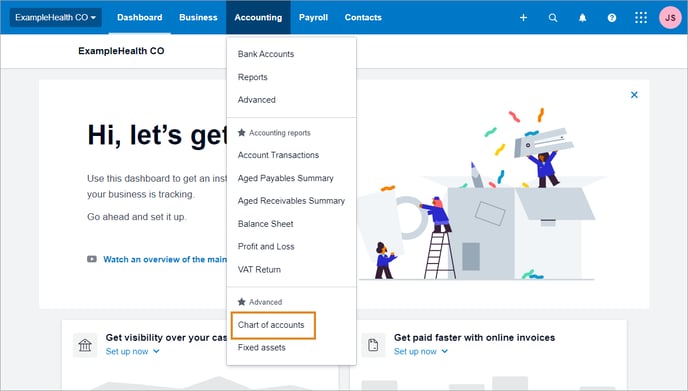Open Profit and Loss report
This screenshot has width=688, height=391.
[266, 247]
